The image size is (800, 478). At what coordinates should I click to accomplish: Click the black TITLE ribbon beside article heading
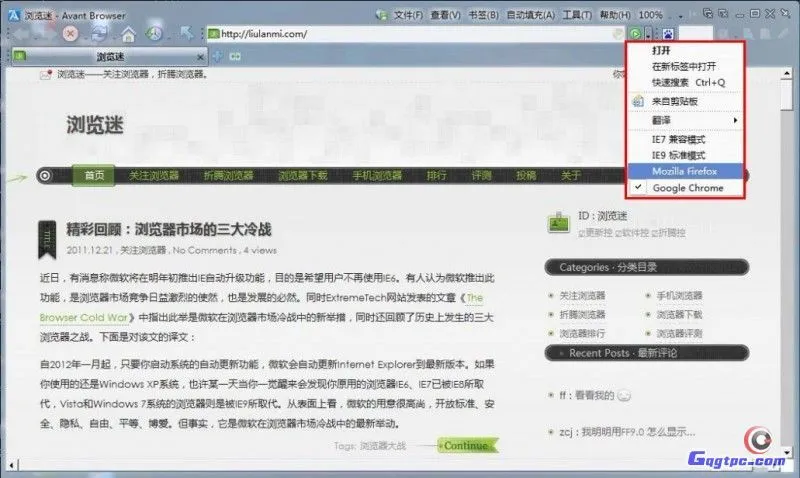(47, 239)
